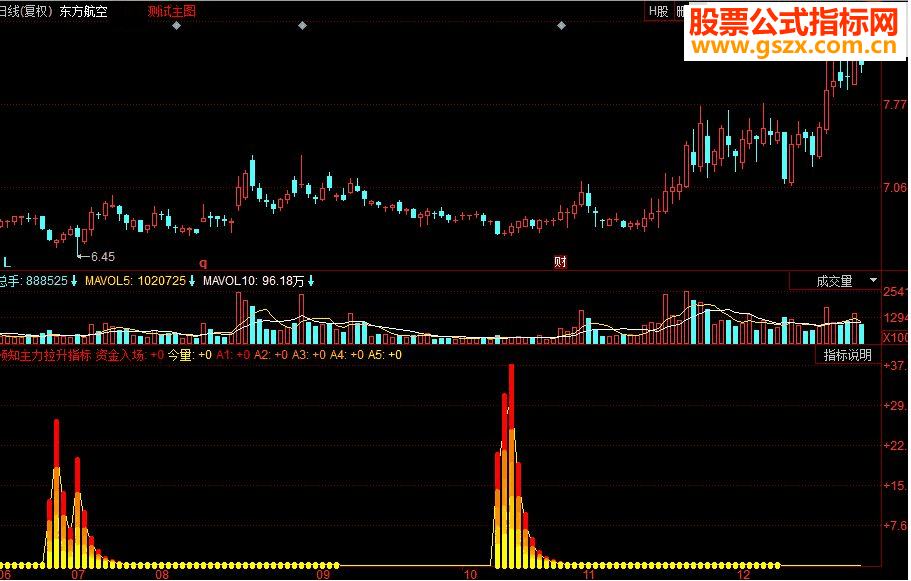Click the 东方航空 stock name

point(84,11)
